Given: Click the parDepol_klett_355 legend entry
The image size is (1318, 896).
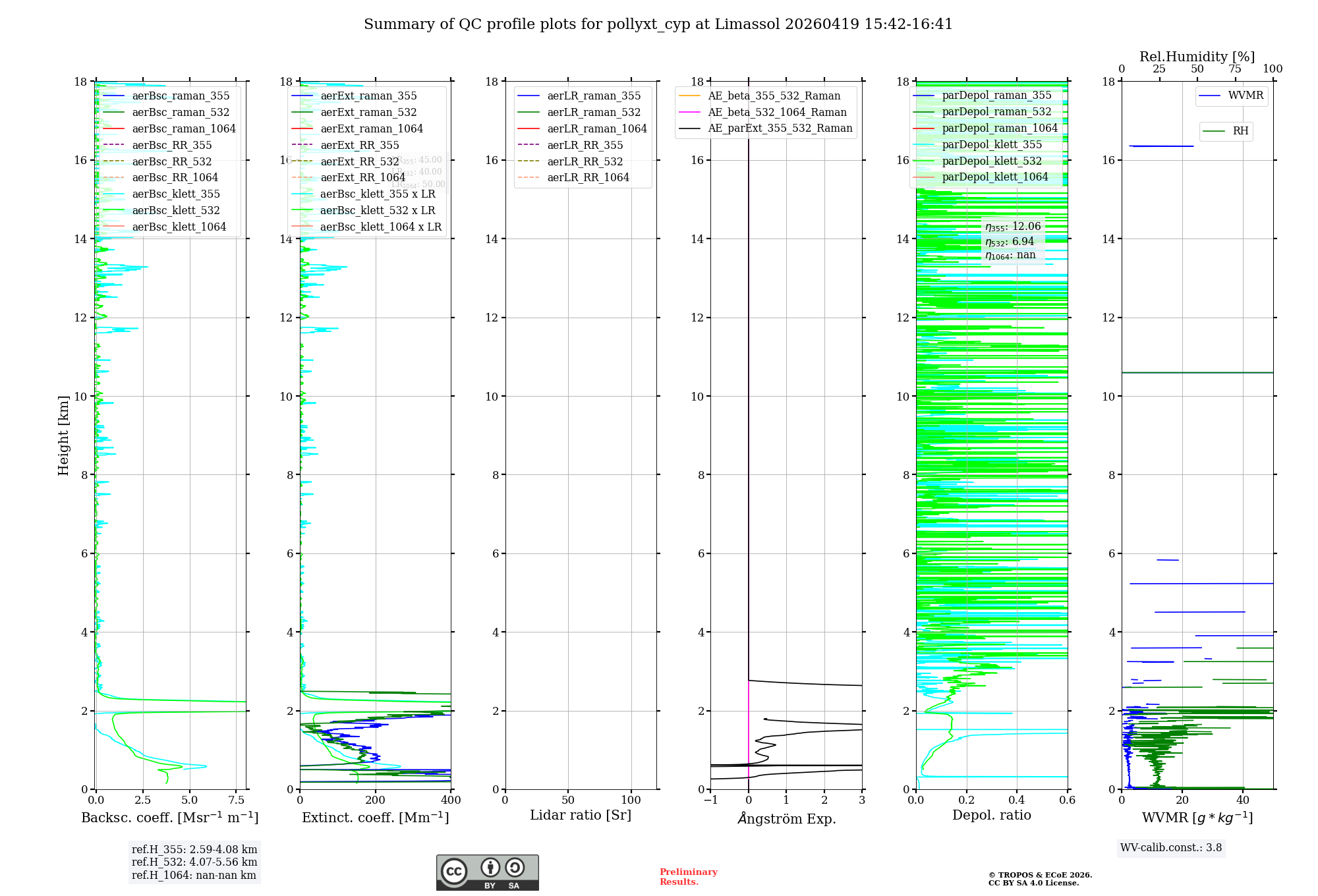Looking at the screenshot, I should click(x=992, y=145).
